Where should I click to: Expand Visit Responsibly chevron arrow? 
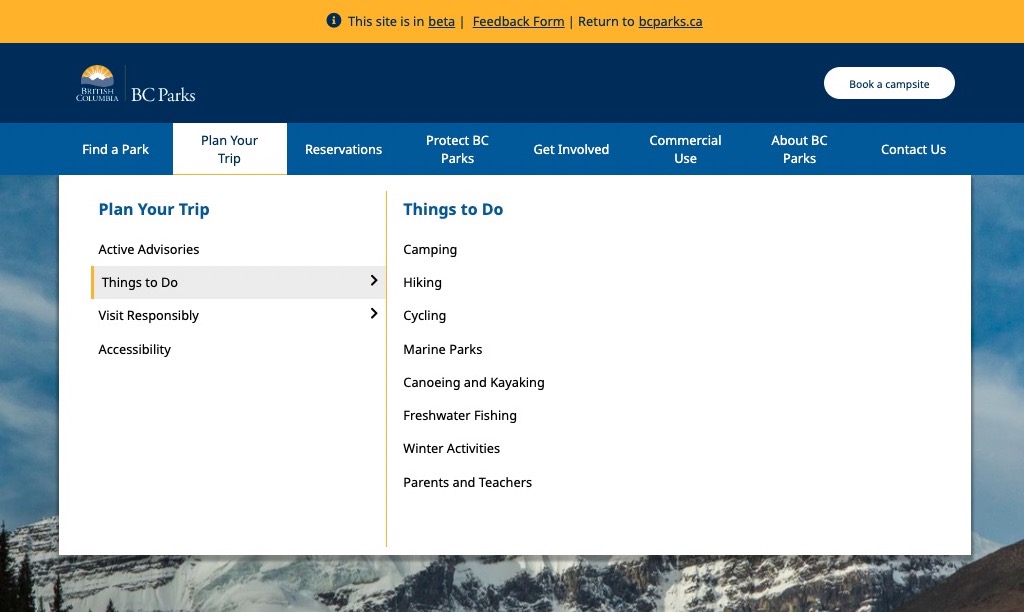pyautogui.click(x=374, y=314)
